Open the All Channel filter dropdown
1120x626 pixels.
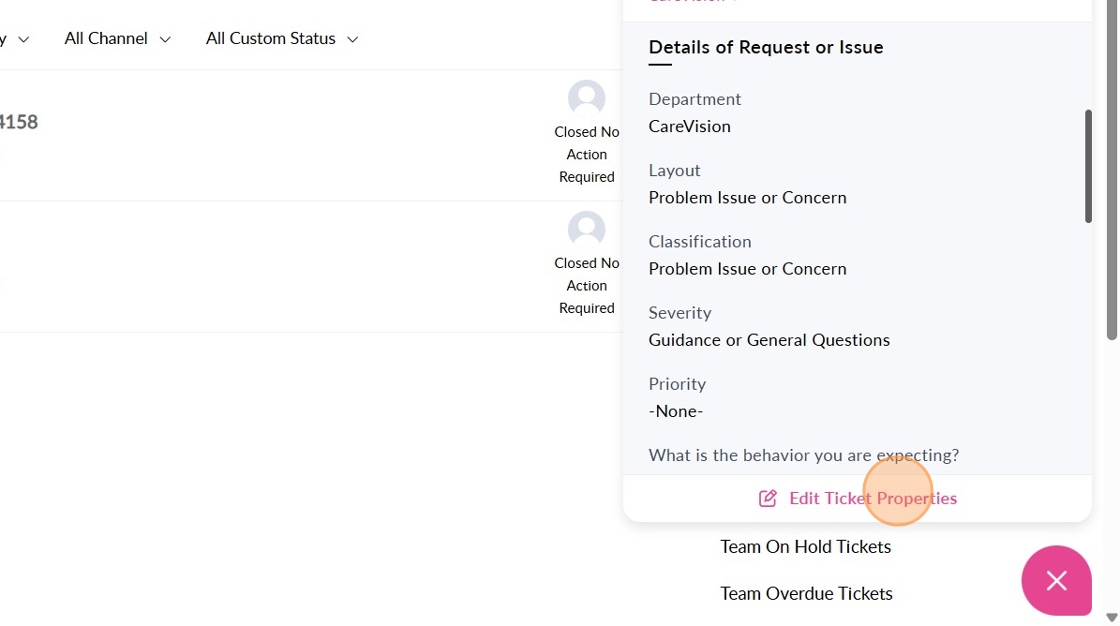click(x=117, y=38)
